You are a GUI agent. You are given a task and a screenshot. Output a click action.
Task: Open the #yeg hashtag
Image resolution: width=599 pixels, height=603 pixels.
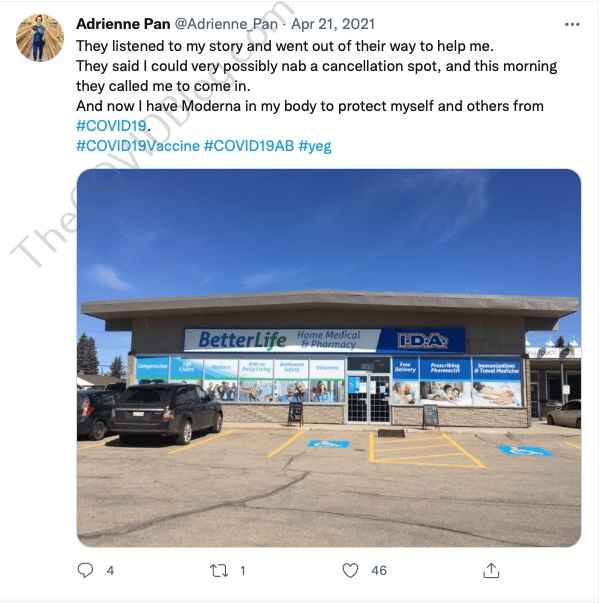pyautogui.click(x=315, y=146)
